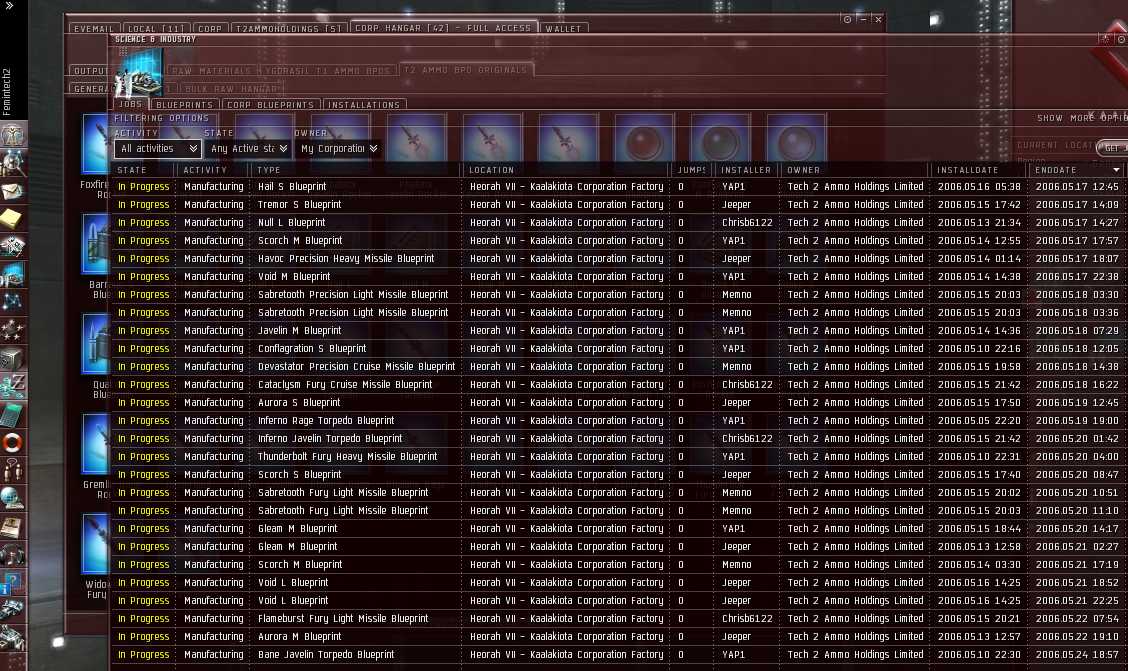Select the Corp Hangar [42] Full Access tab
This screenshot has height=671, width=1128.
tap(443, 27)
